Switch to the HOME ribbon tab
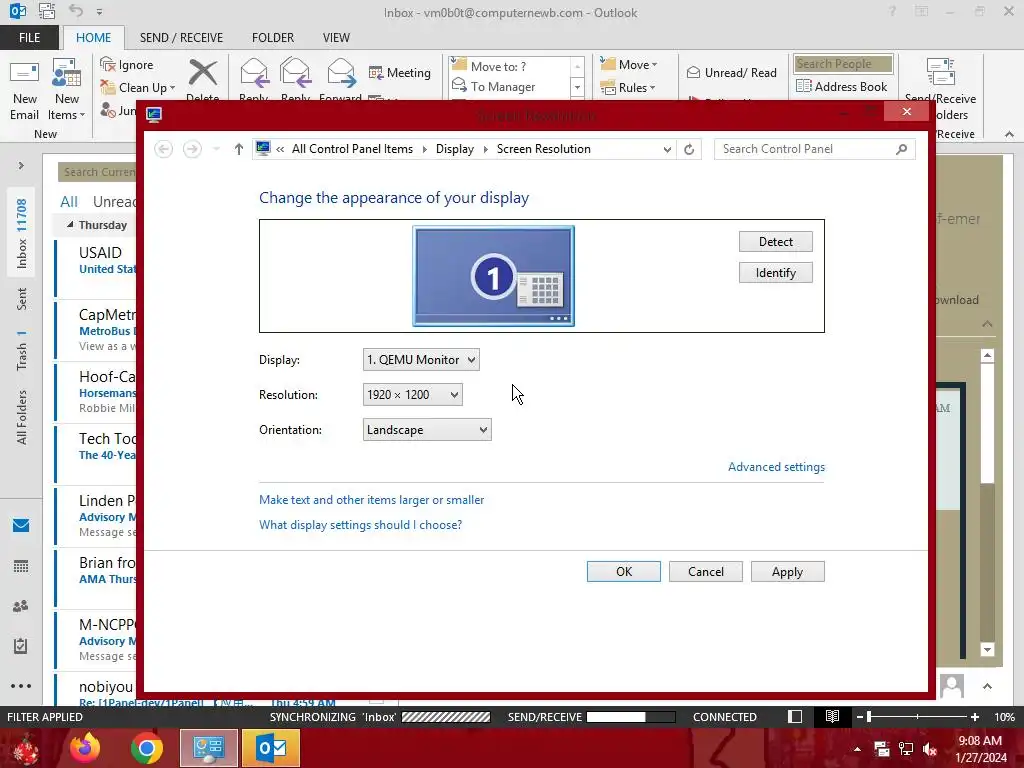The width and height of the screenshot is (1024, 768). click(93, 38)
